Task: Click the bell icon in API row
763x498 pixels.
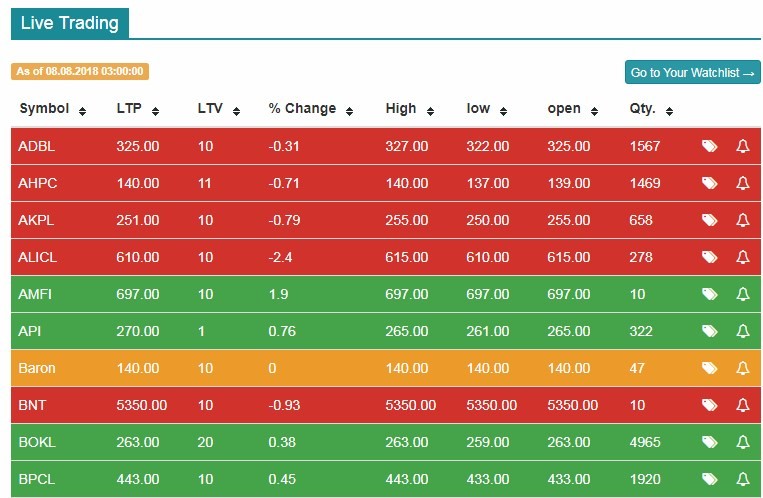Action: point(742,331)
